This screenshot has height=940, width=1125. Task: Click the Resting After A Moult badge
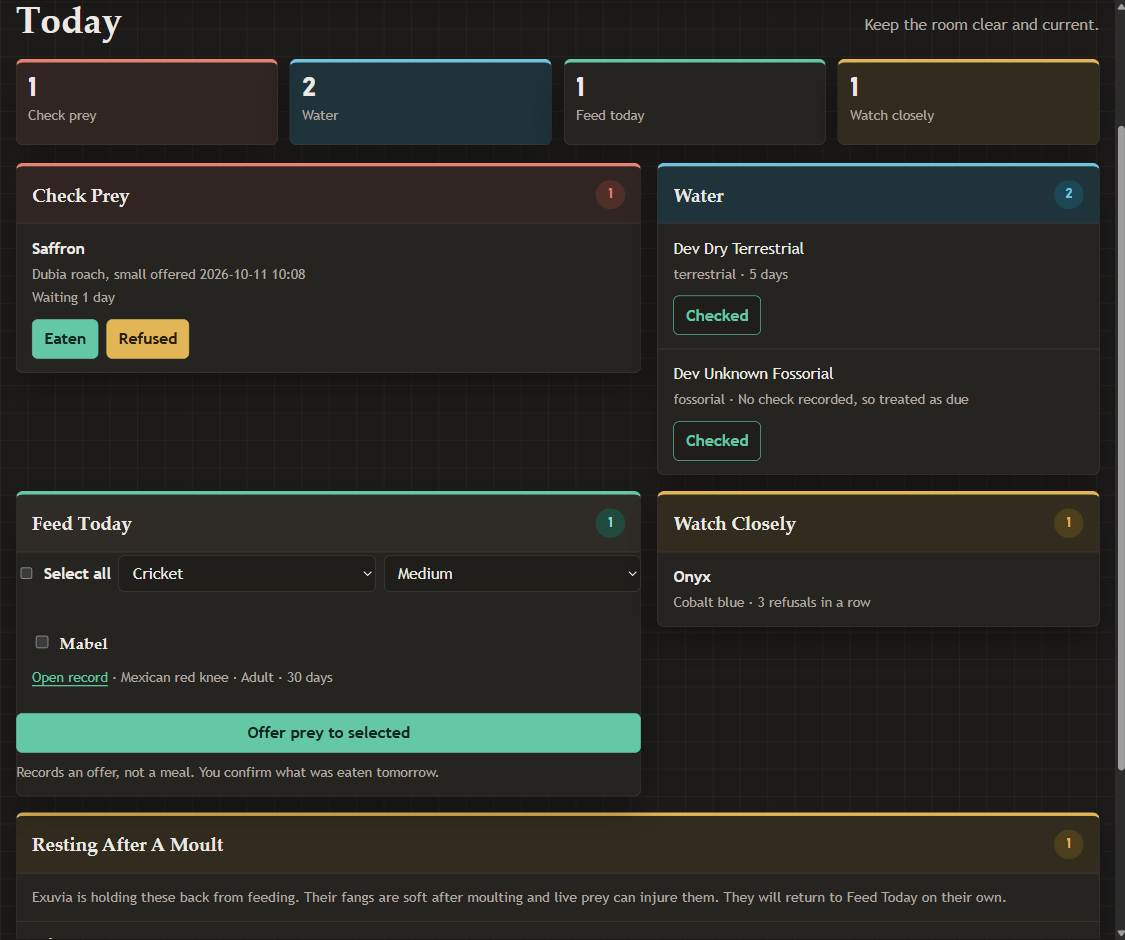1068,844
